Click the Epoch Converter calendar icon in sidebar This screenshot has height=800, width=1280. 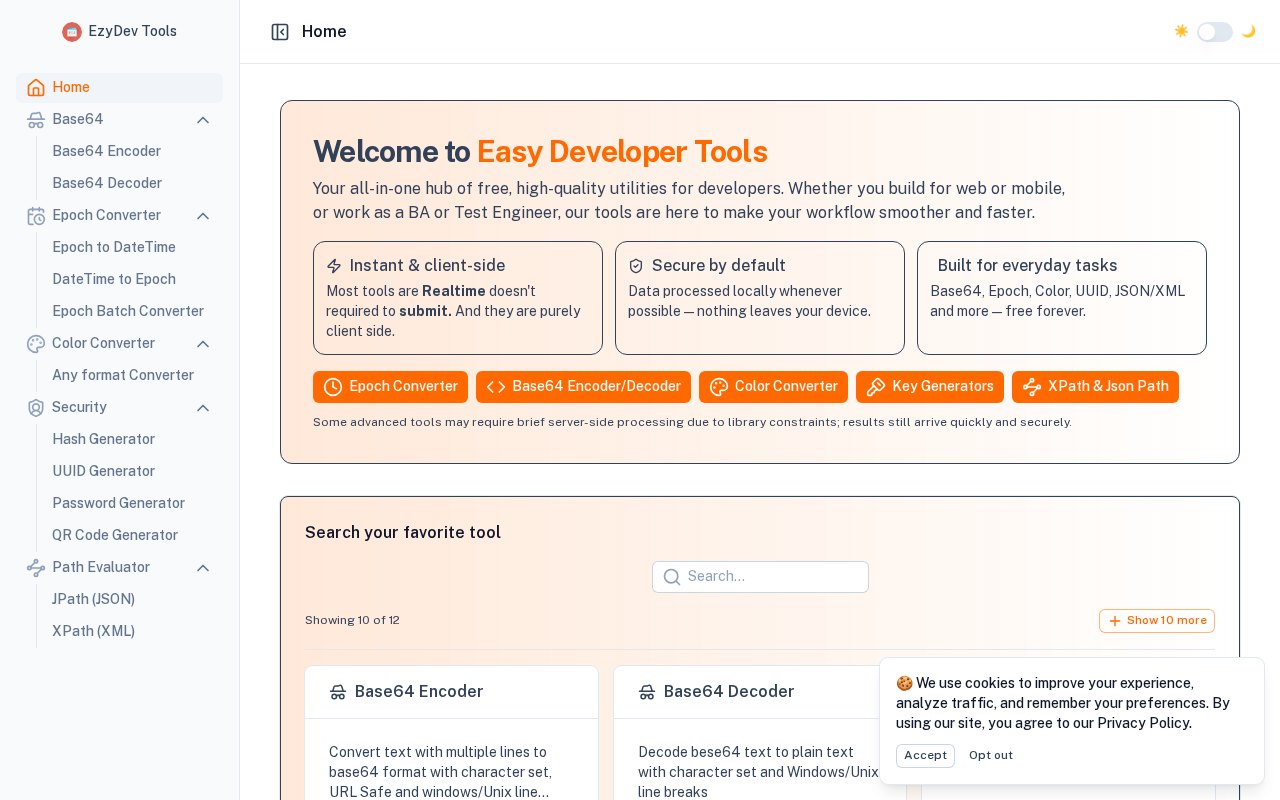pos(36,216)
